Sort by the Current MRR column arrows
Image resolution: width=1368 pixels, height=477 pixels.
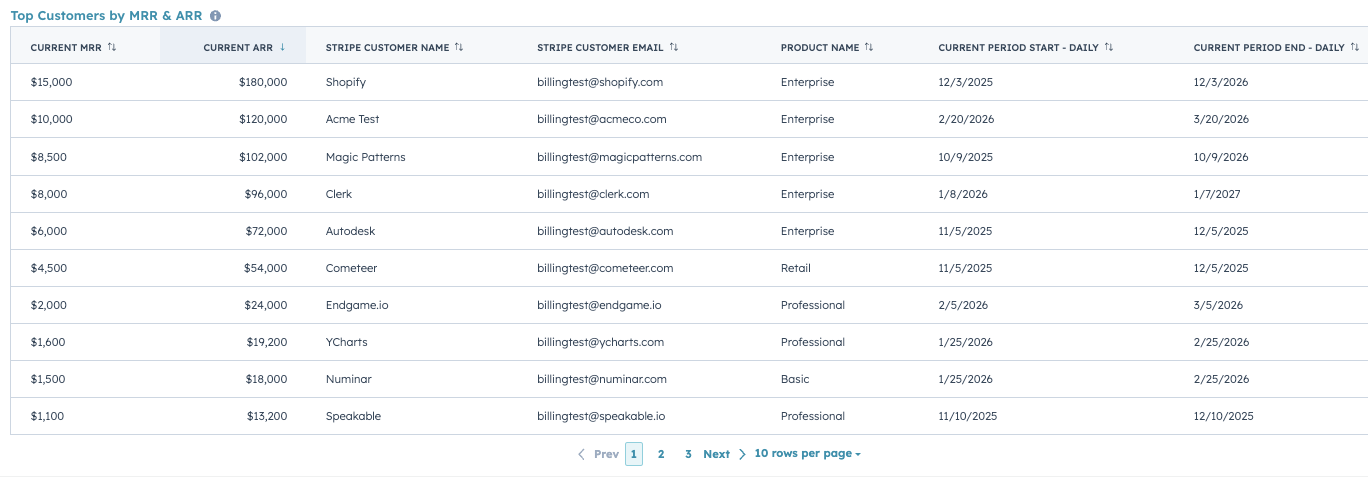pyautogui.click(x=112, y=47)
